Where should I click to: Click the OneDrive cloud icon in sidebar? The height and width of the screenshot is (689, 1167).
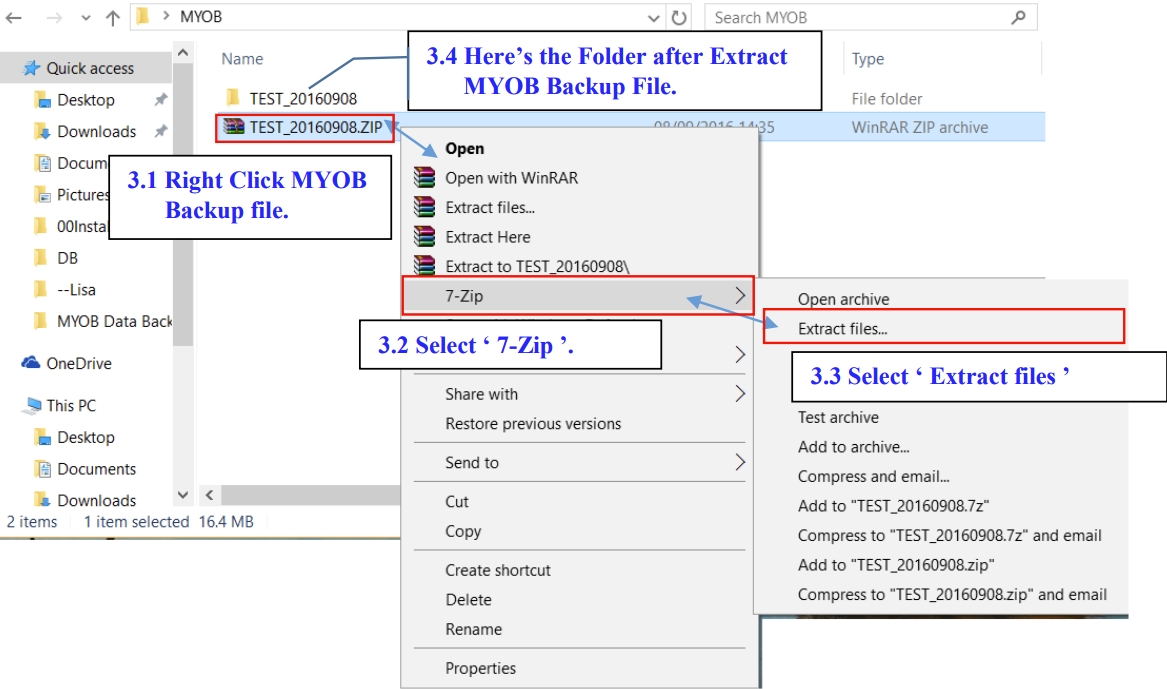[31, 364]
